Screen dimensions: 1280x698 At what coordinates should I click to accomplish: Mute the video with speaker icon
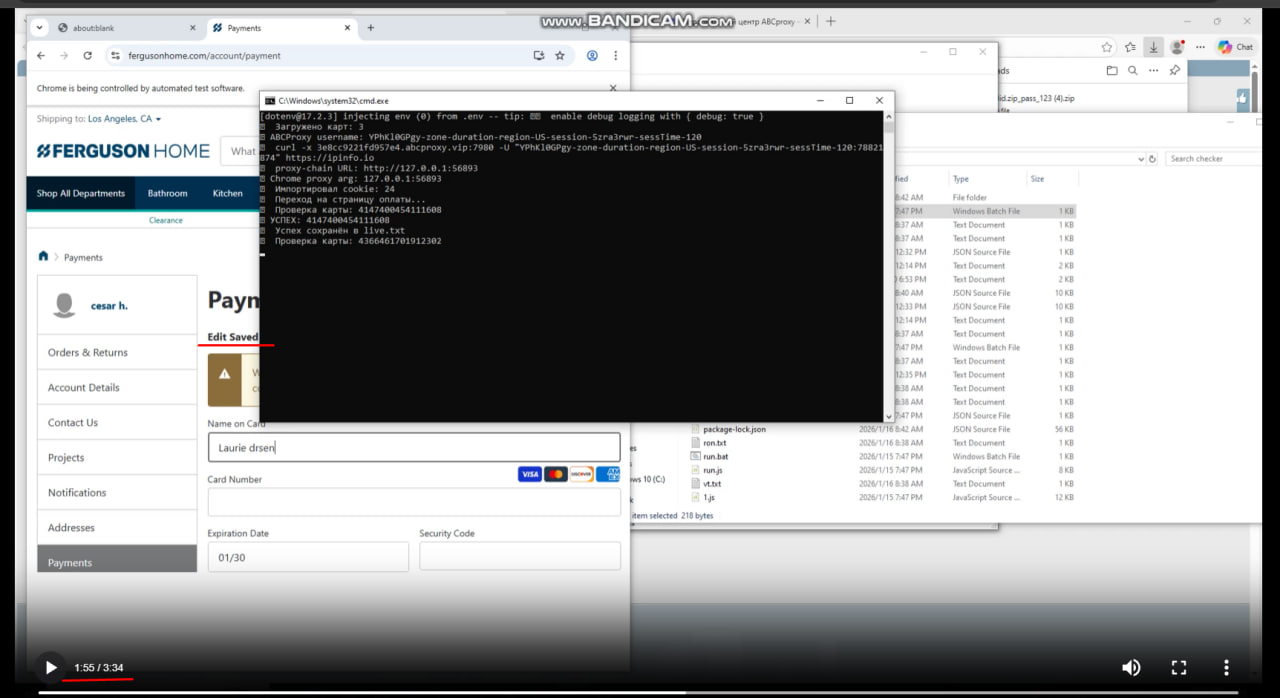click(1131, 667)
